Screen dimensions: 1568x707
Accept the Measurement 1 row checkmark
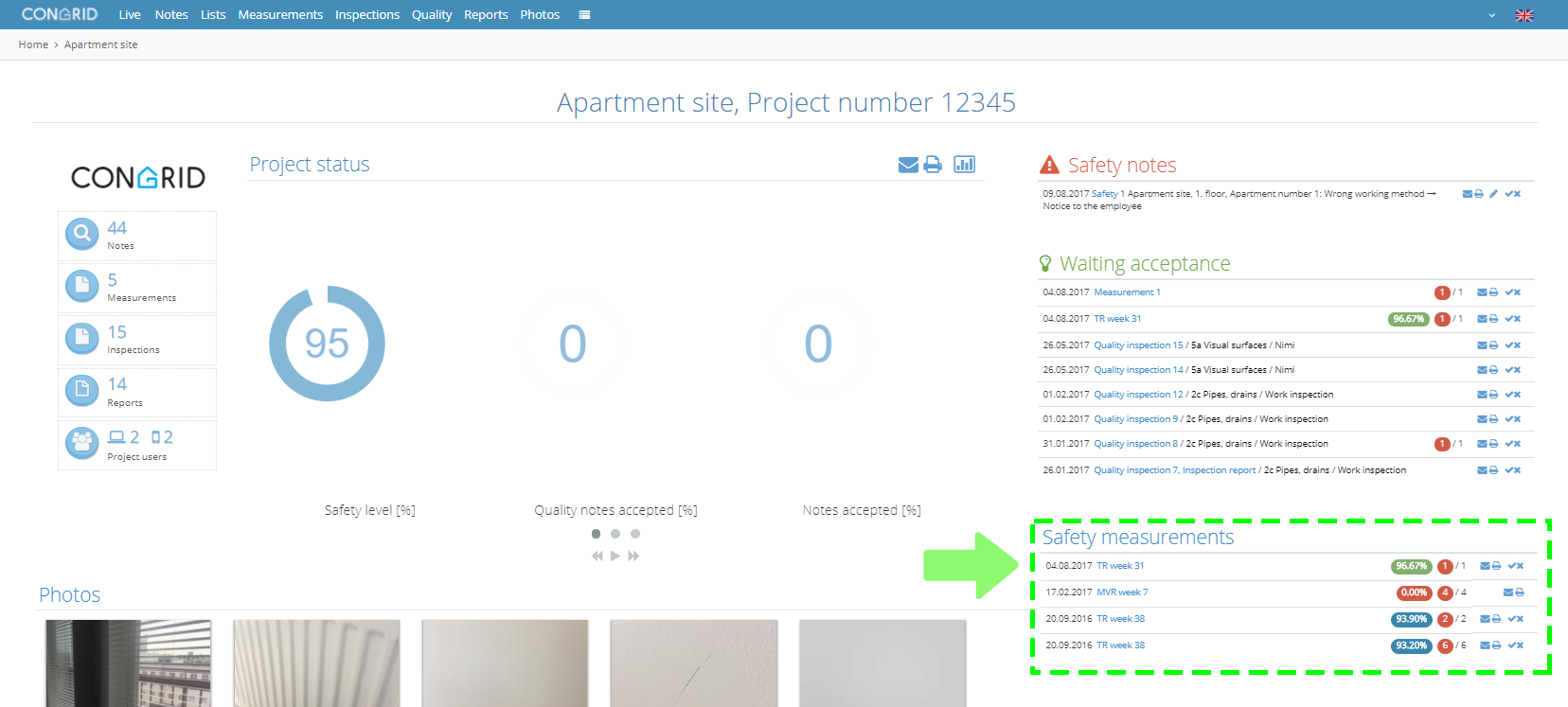pos(1509,292)
